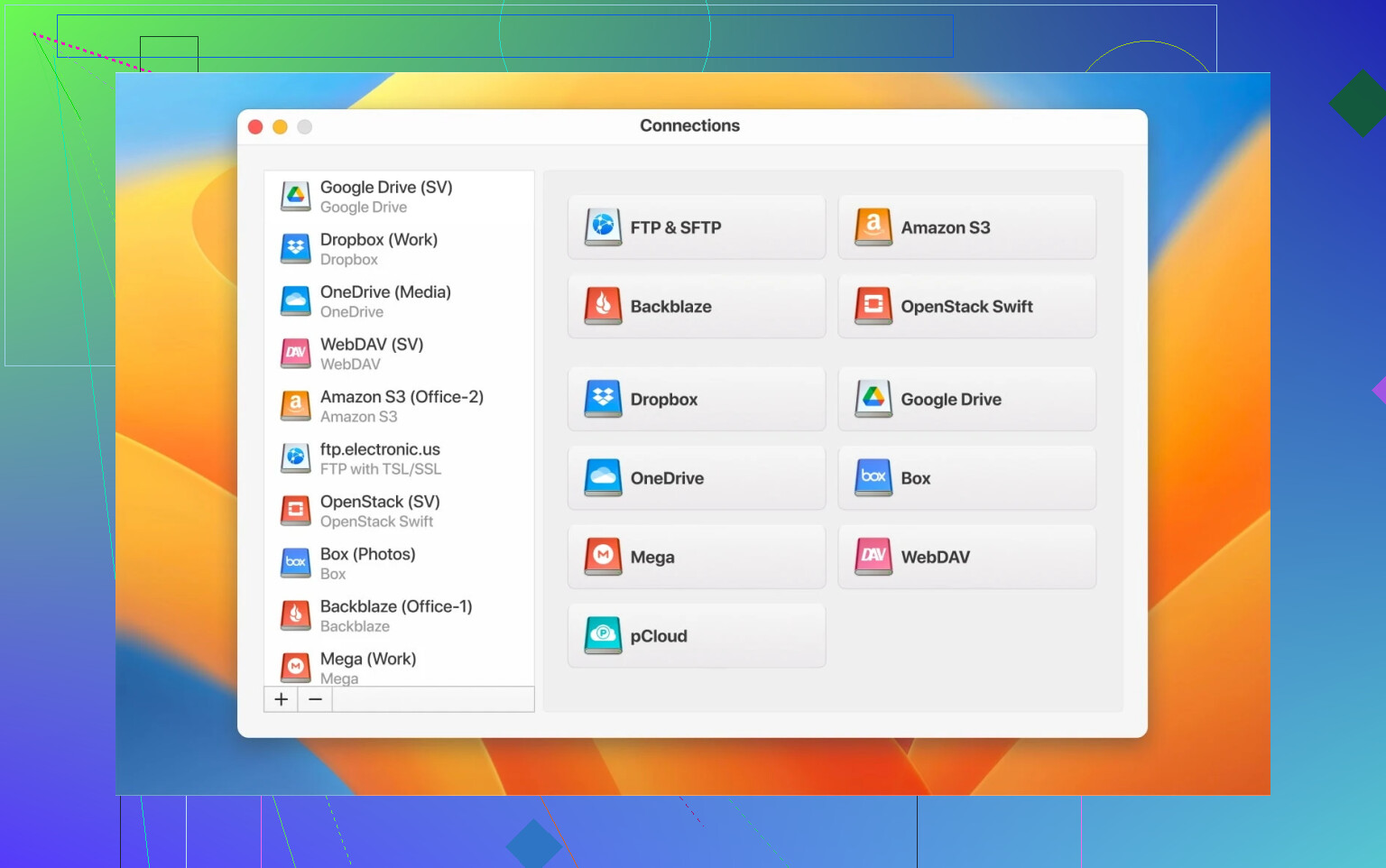Start a new Dropbox connection
Viewport: 1386px width, 868px height.
(697, 399)
